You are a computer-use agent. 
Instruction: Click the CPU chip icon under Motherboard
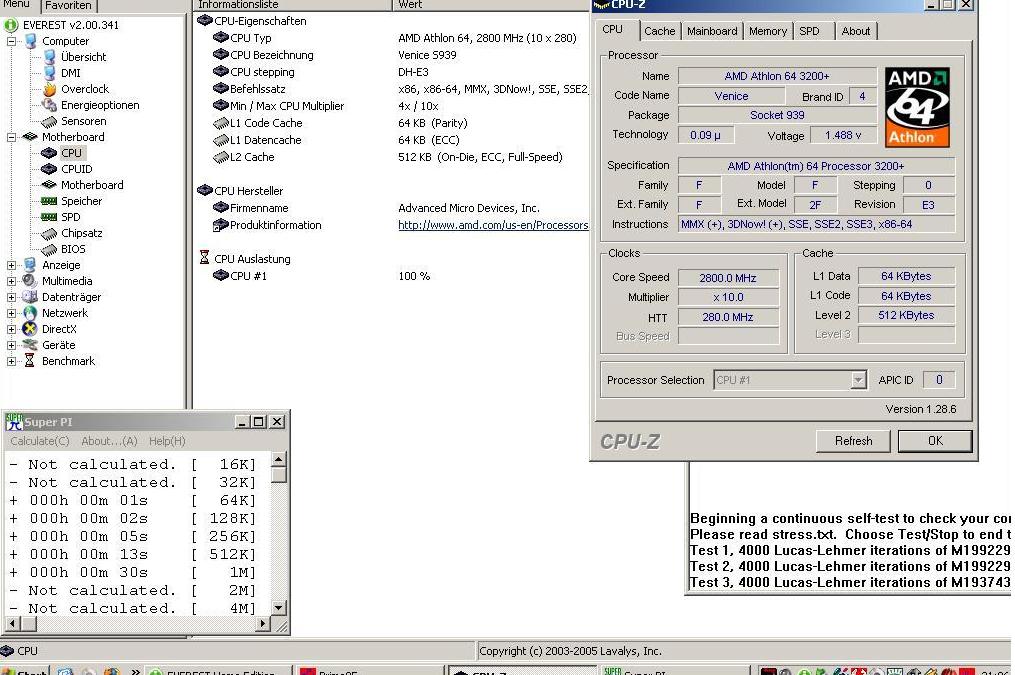tap(49, 153)
